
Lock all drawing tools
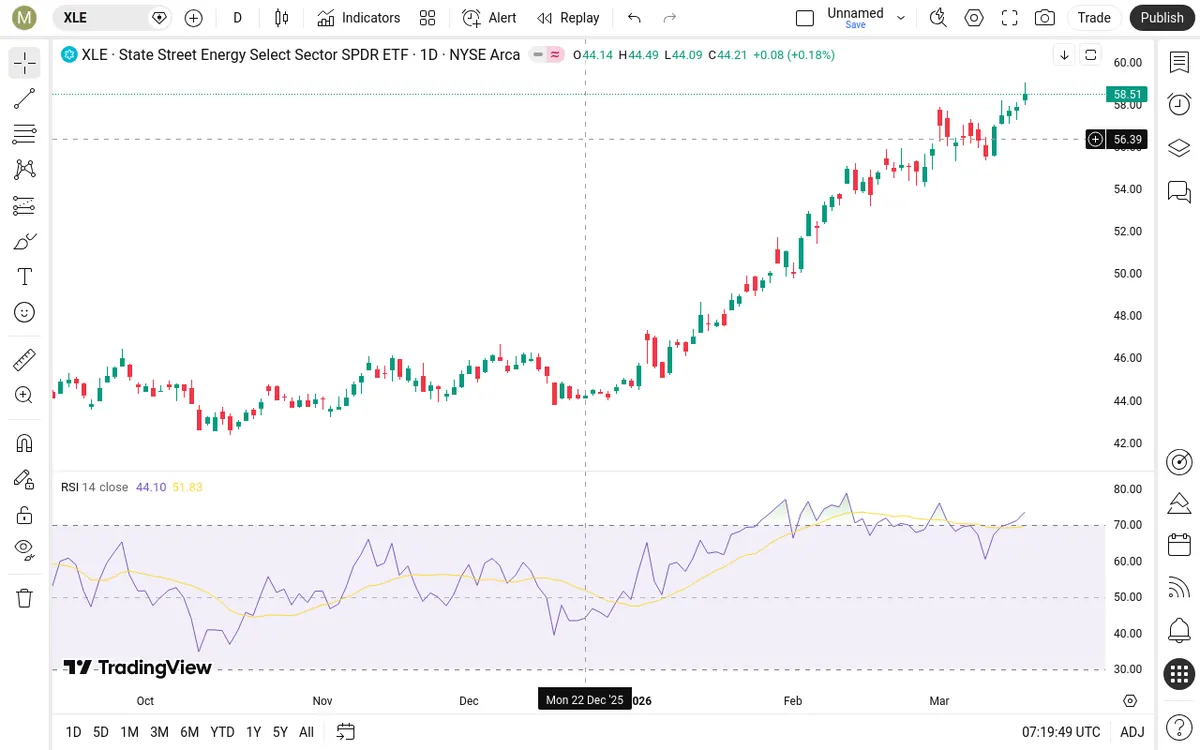[25, 515]
